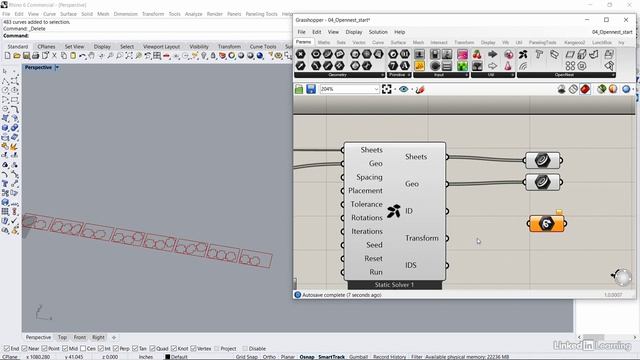Select the upper geometry parameter node on canvas
Image resolution: width=640 pixels, height=360 pixels.
pyautogui.click(x=543, y=160)
